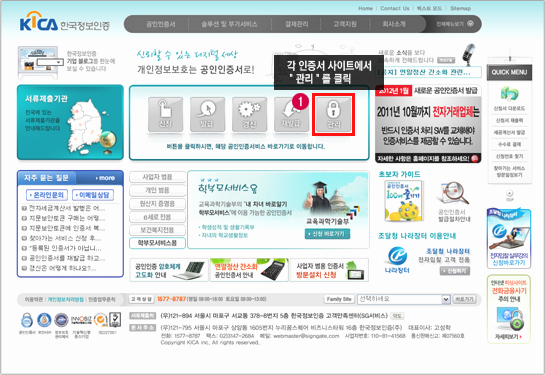Open the Family Site 선택하세요 dropdown
This screenshot has width=545, height=375.
tap(404, 299)
